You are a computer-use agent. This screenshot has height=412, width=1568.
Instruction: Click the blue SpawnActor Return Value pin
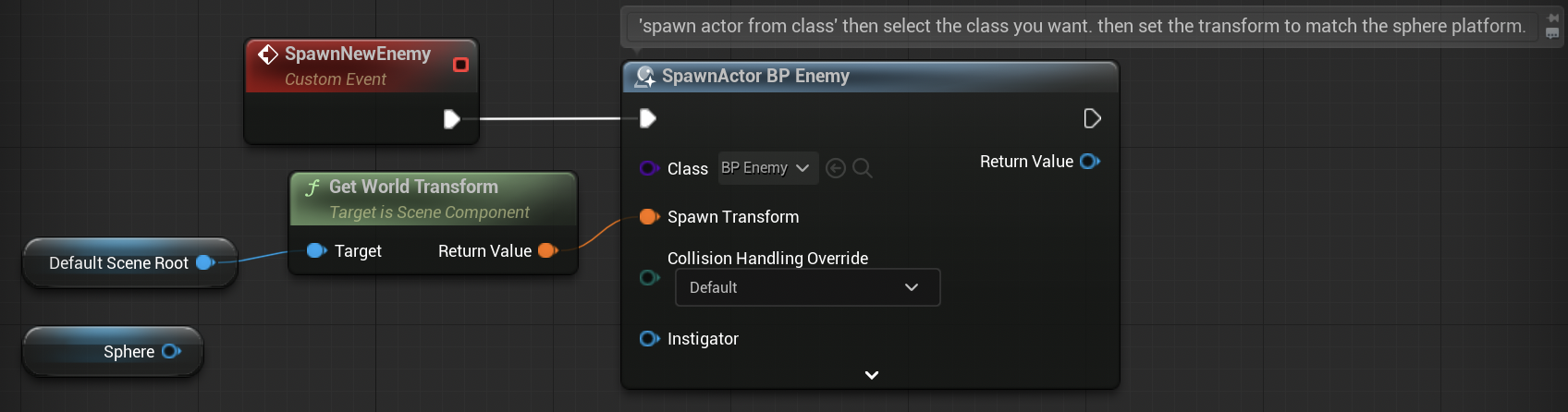(x=1090, y=162)
